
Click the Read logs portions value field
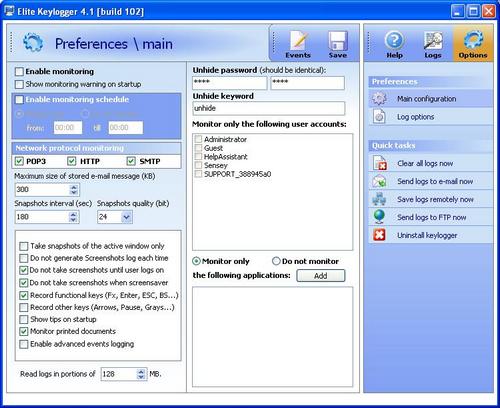point(119,374)
